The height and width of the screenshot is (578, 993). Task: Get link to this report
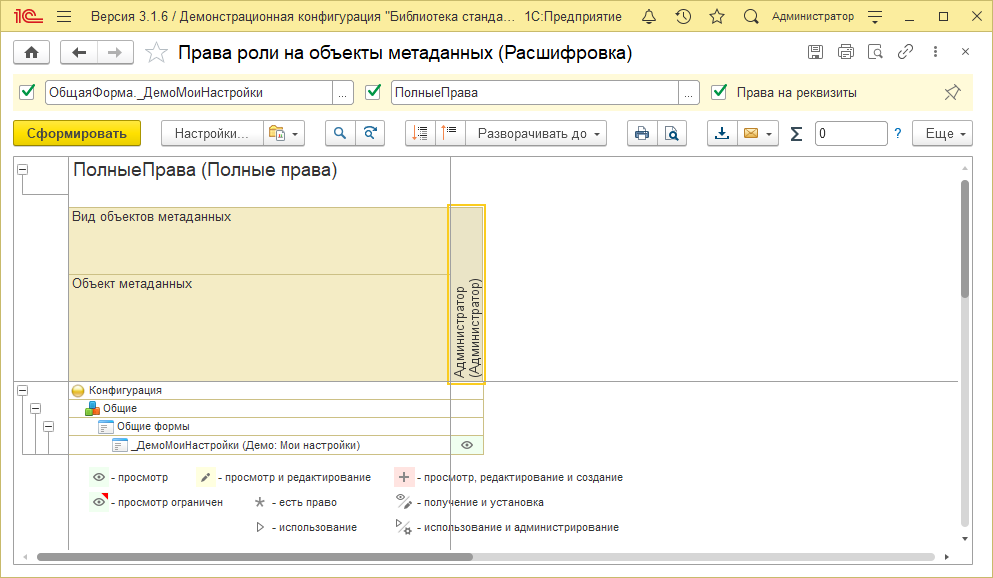(x=906, y=52)
